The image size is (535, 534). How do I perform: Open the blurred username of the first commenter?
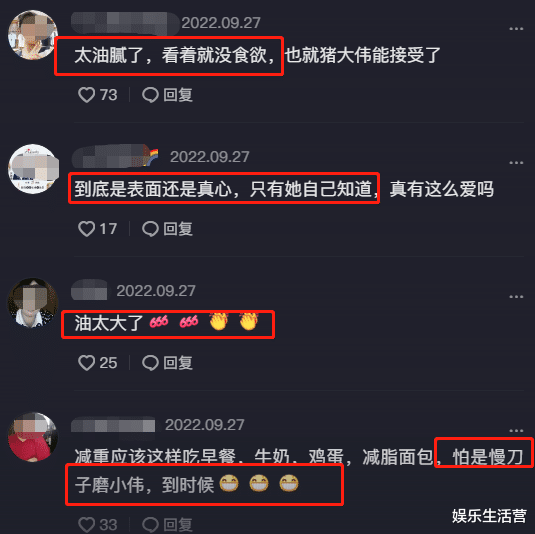point(125,23)
